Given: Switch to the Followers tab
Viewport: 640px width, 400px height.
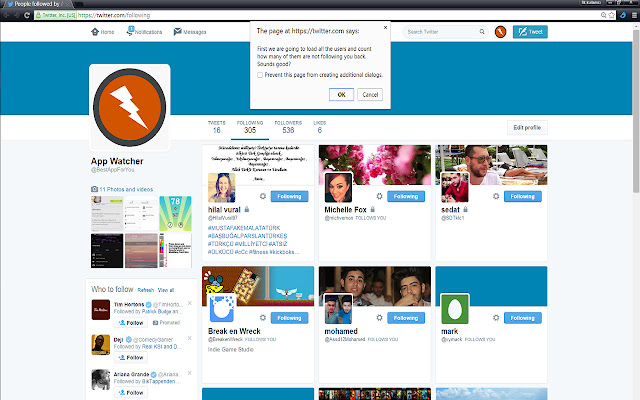Looking at the screenshot, I should pos(289,127).
